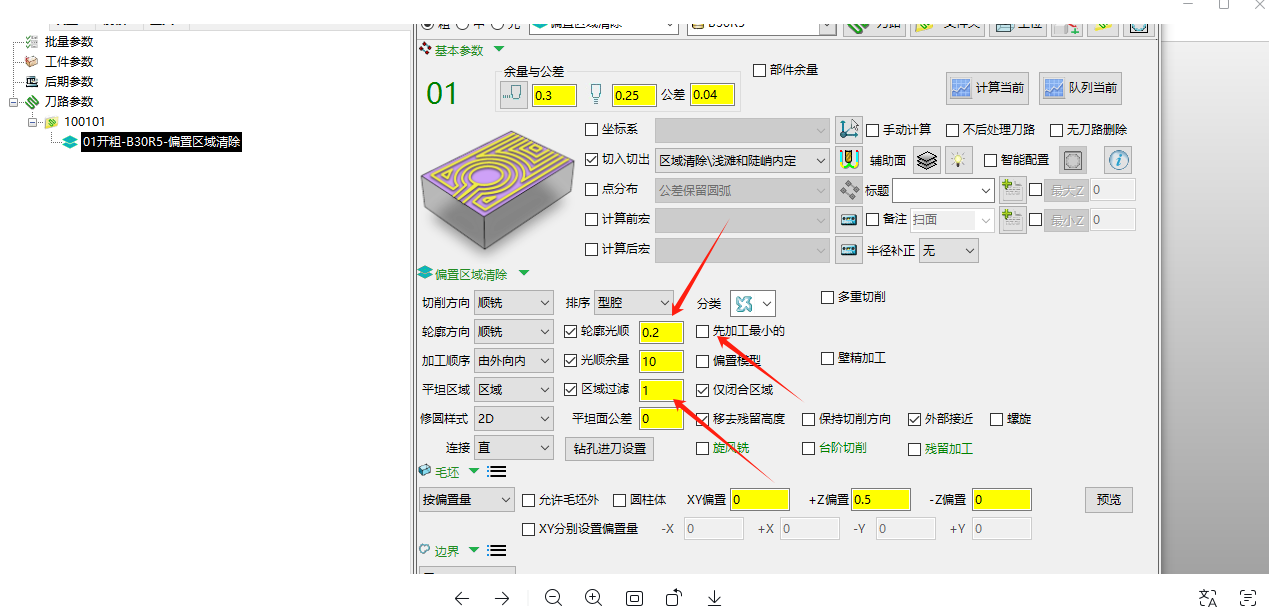Screen dimensions: 1269x609
Task: Click the thickness icon before the 0.3 allowance
Action: click(x=512, y=94)
